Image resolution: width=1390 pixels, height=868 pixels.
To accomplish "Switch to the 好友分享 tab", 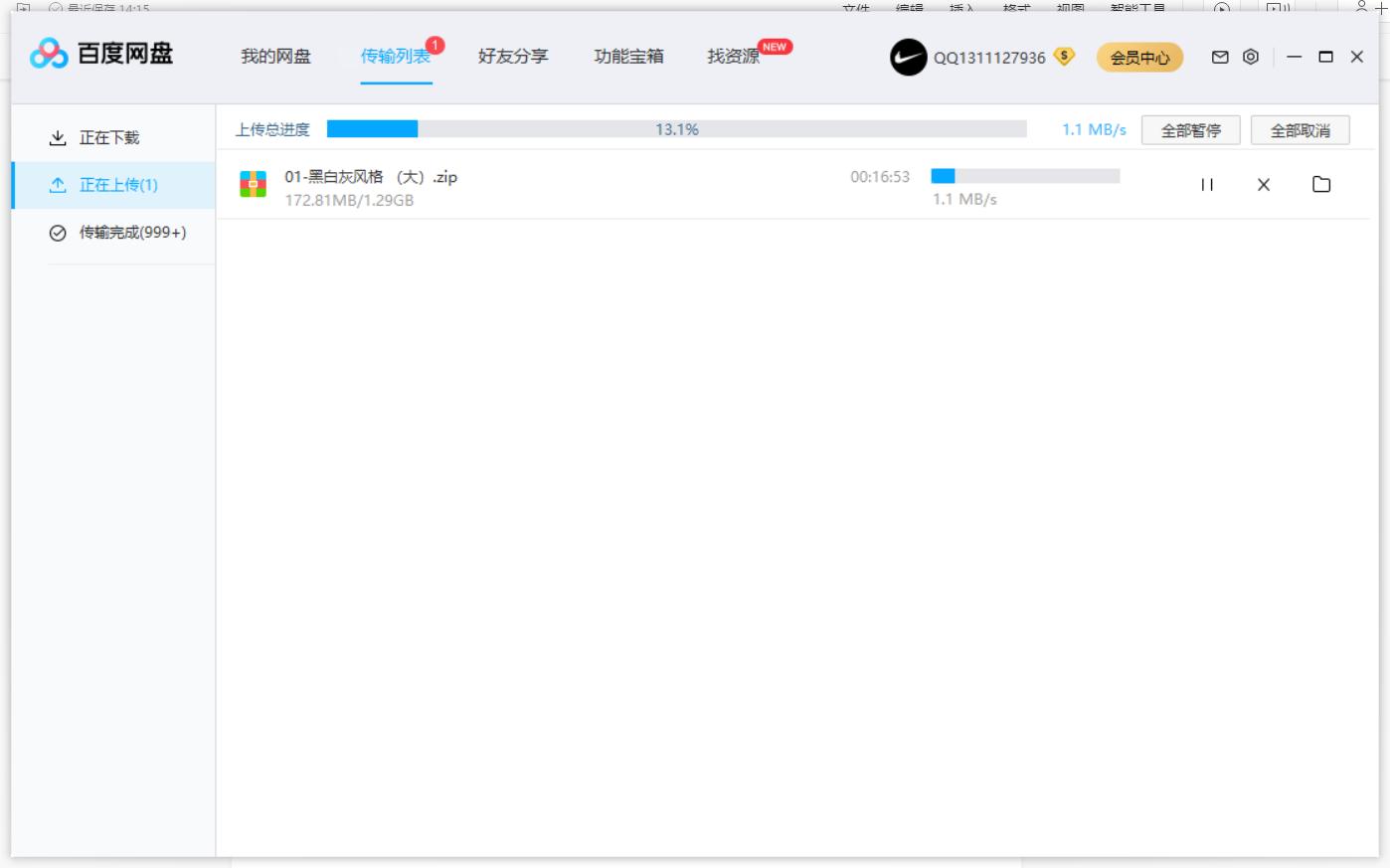I will [512, 57].
